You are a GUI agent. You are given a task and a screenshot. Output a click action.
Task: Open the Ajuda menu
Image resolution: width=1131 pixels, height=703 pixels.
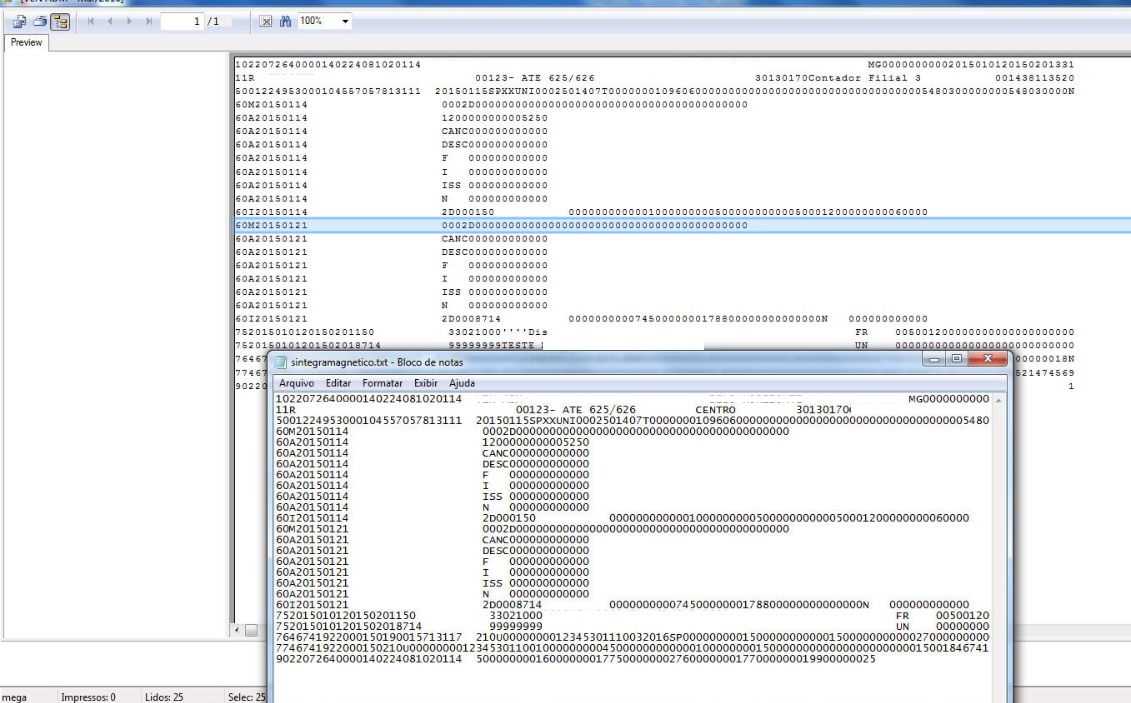coord(462,383)
